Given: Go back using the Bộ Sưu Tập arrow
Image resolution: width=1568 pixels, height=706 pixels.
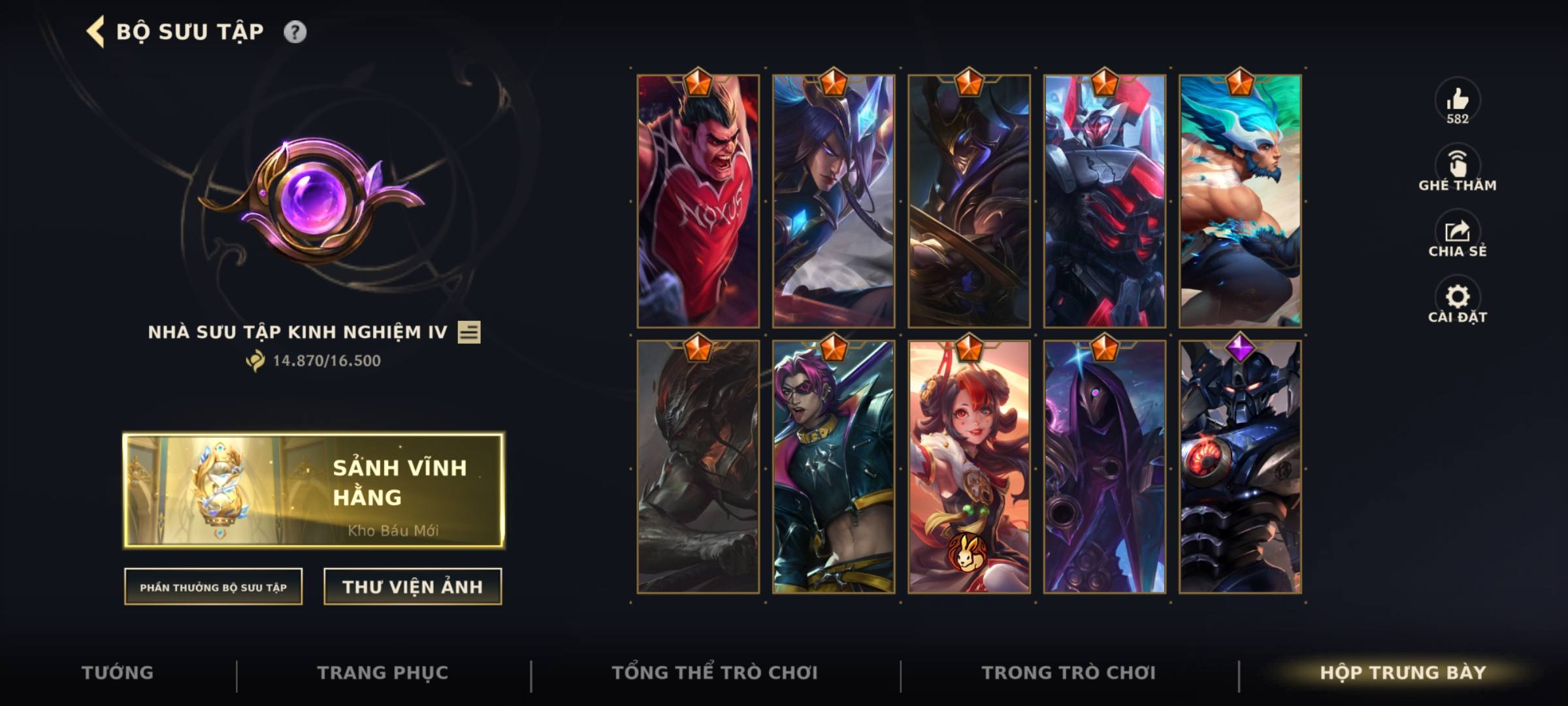Looking at the screenshot, I should (95, 32).
